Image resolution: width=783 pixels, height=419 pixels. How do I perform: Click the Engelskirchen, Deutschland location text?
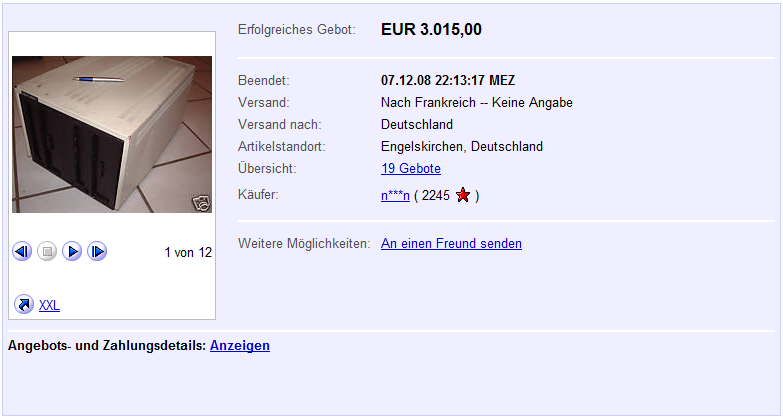pos(462,146)
